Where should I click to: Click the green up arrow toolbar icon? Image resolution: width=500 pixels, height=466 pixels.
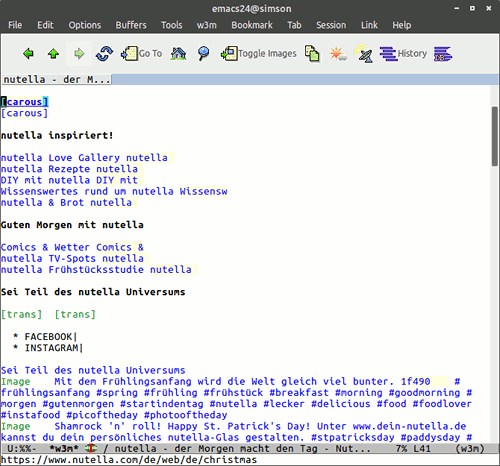coord(53,53)
